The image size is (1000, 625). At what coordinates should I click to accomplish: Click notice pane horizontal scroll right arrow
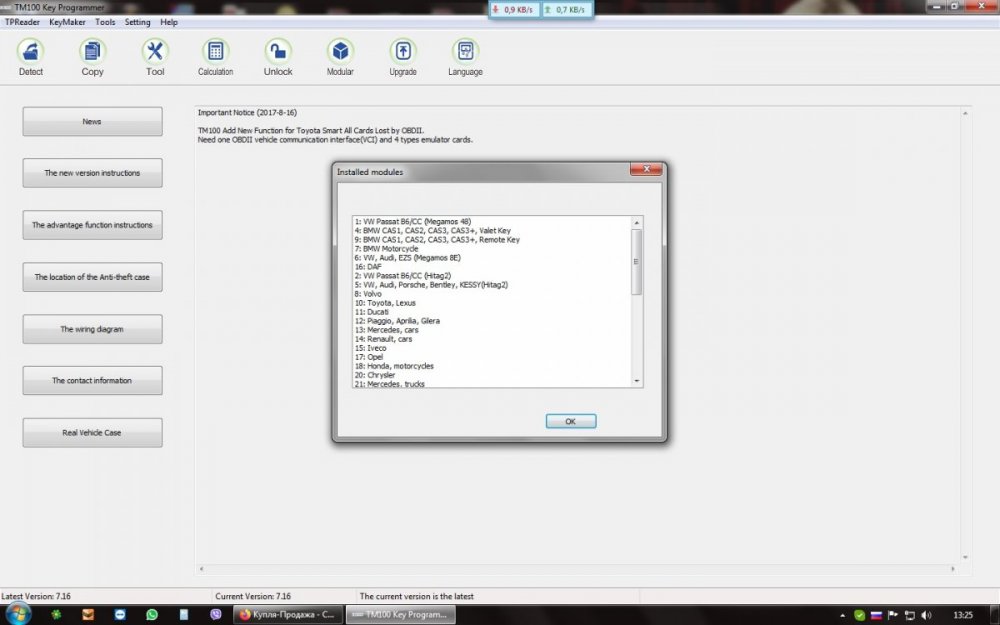point(953,568)
